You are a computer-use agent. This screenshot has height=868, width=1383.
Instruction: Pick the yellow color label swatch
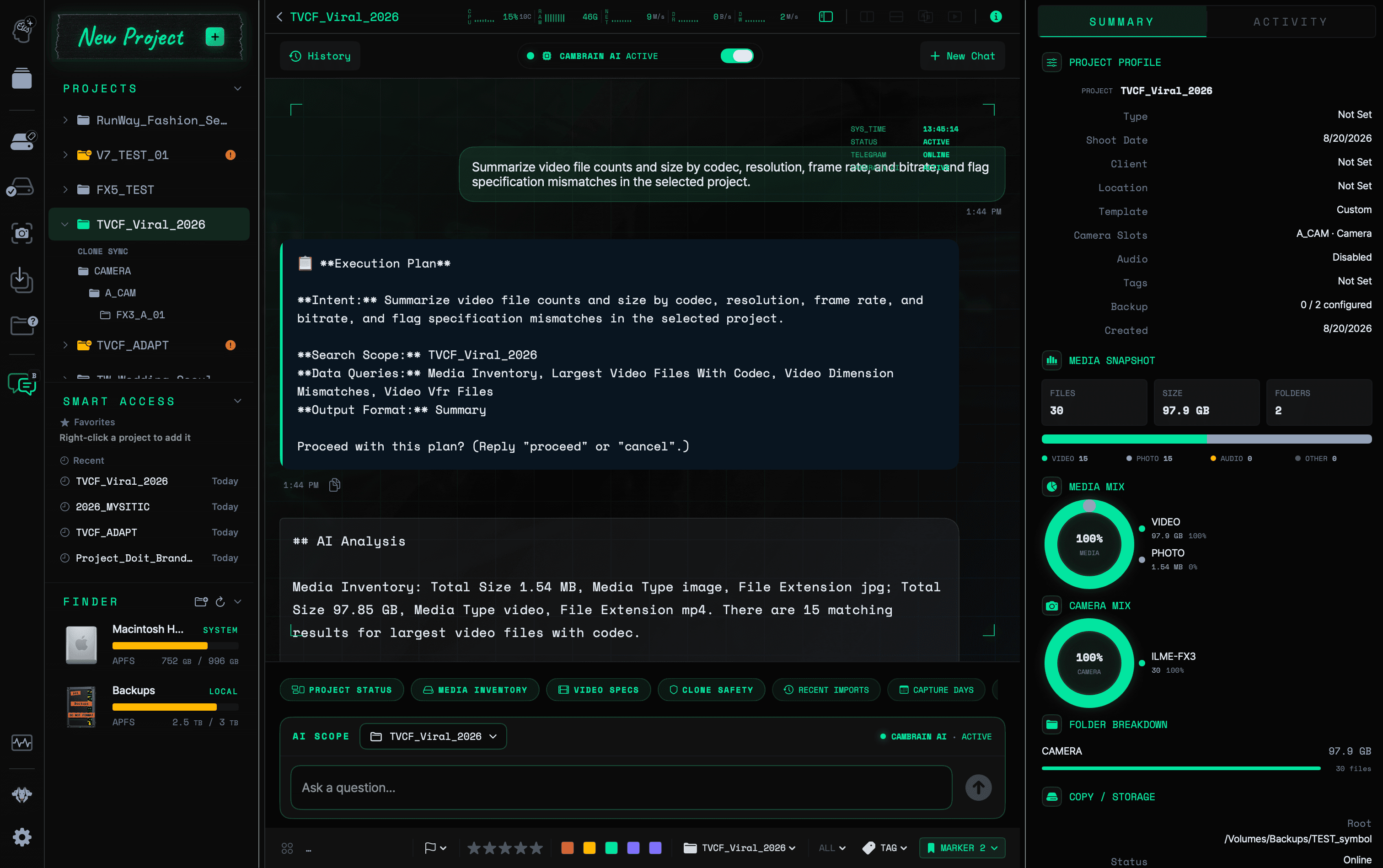pos(589,848)
